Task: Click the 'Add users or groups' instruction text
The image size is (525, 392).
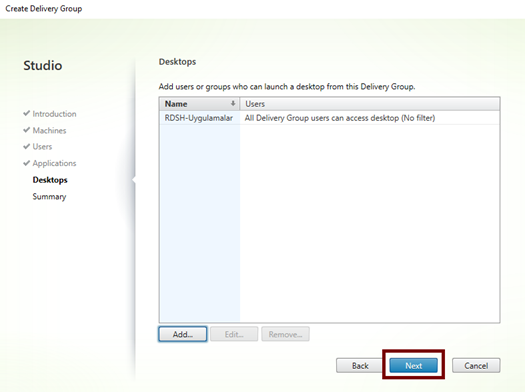Action: click(287, 87)
